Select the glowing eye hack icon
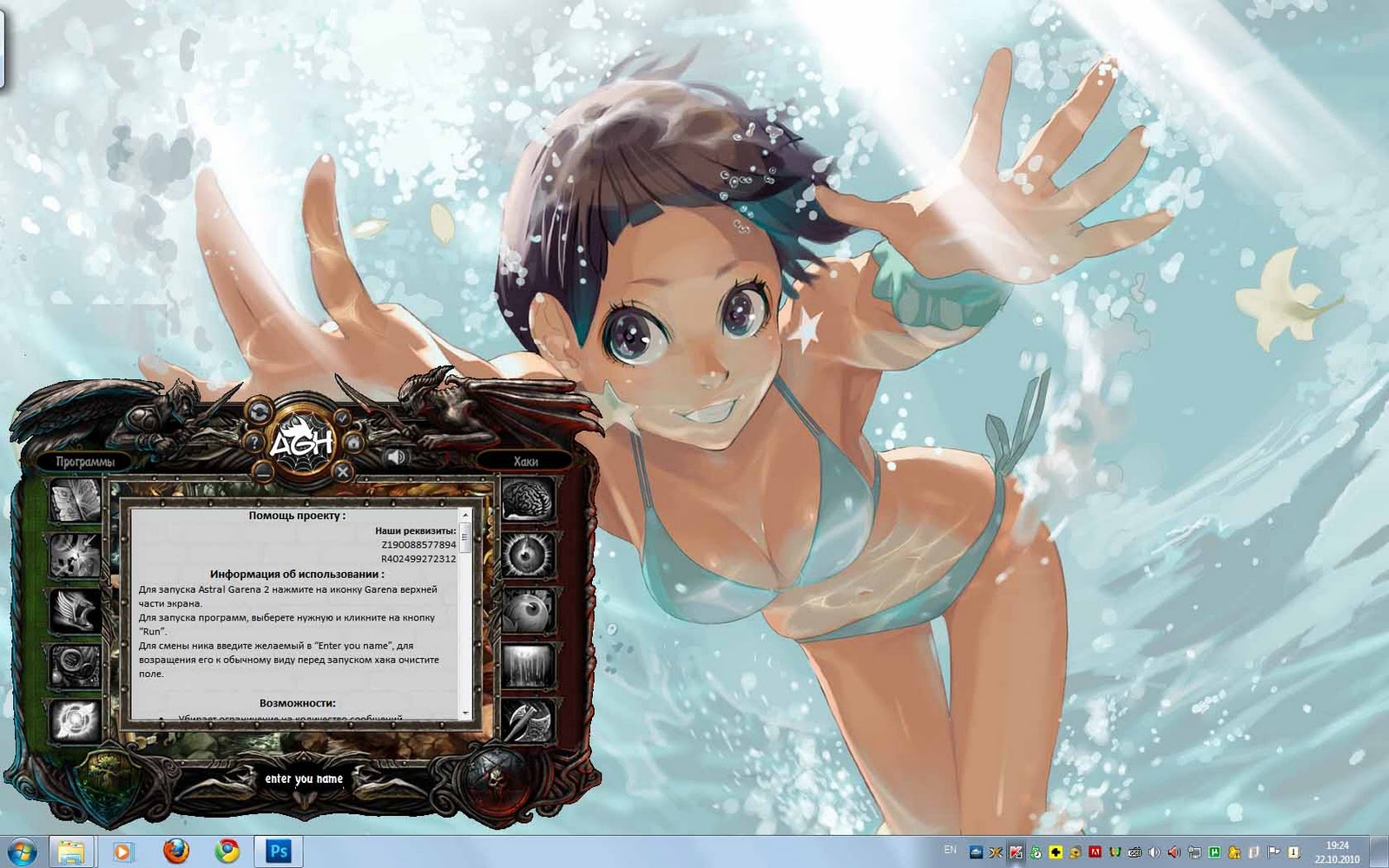Screen dimensions: 1389x868 (x=528, y=556)
